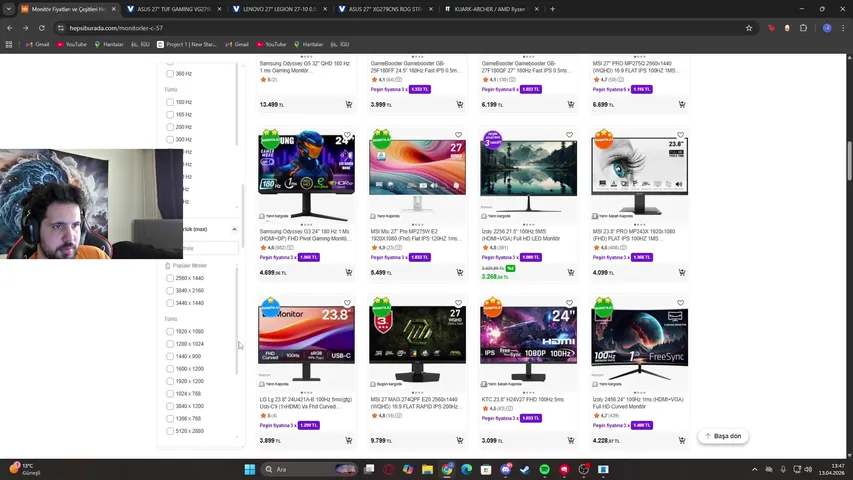
Task: Favorite the MSI 27 MAG 274QPF monitor
Action: 458,303
